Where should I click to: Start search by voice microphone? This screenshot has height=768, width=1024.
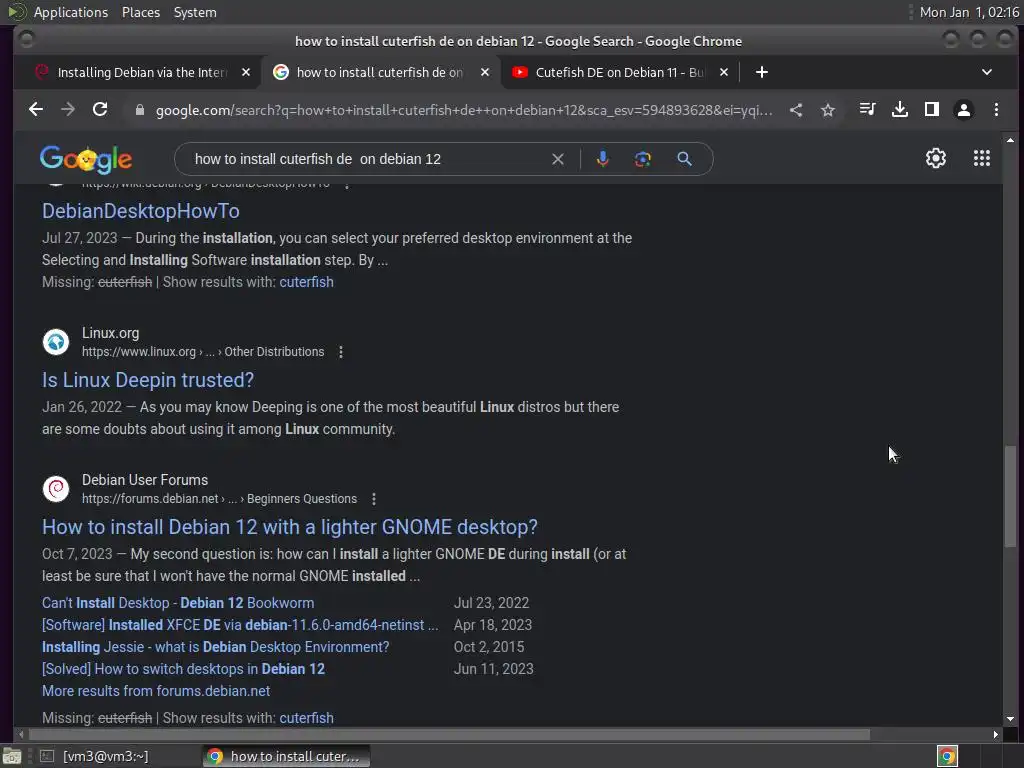pos(603,159)
